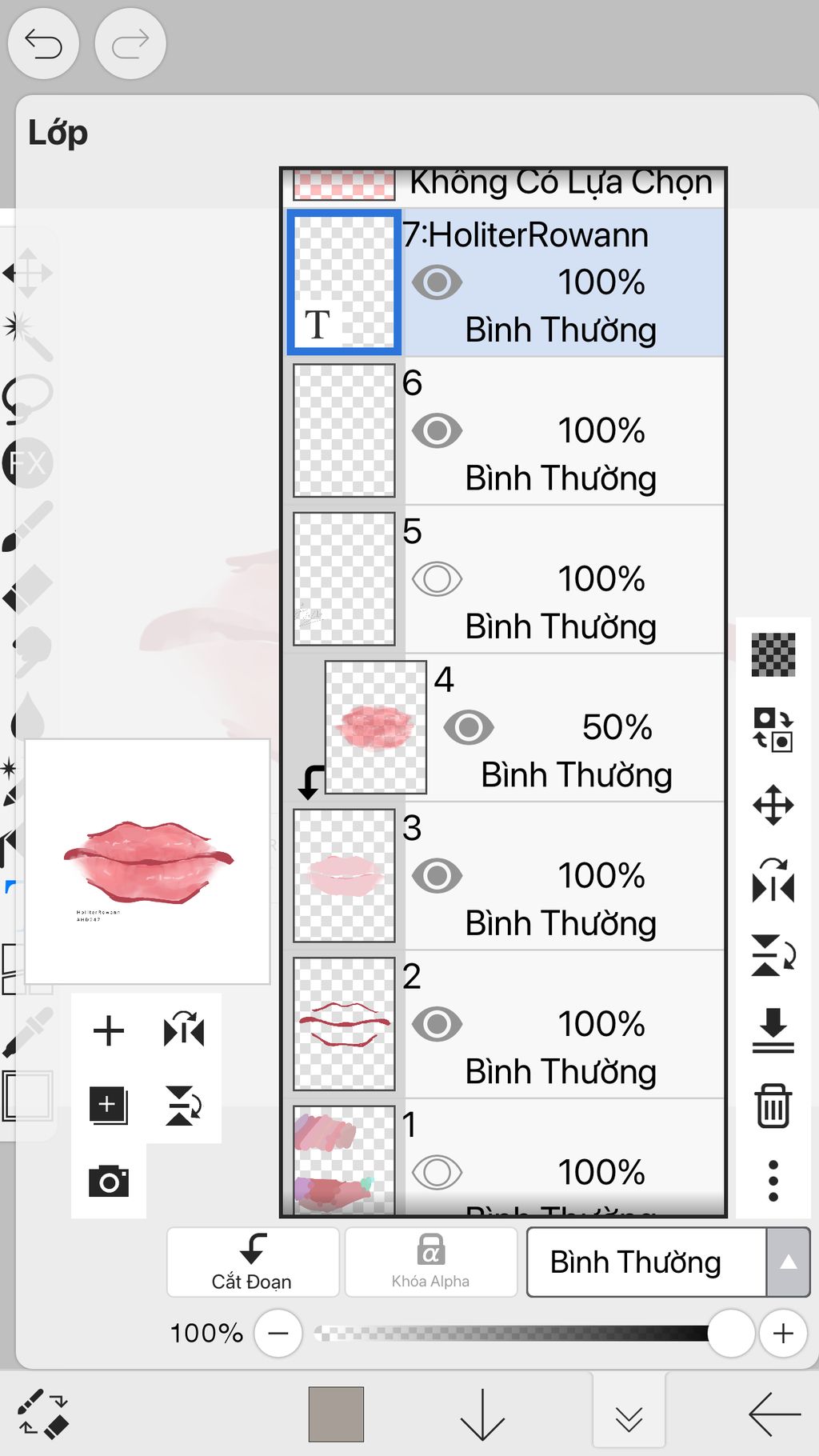This screenshot has width=819, height=1456.
Task: Tap the Khóa Alpha lock button
Action: tap(431, 1262)
